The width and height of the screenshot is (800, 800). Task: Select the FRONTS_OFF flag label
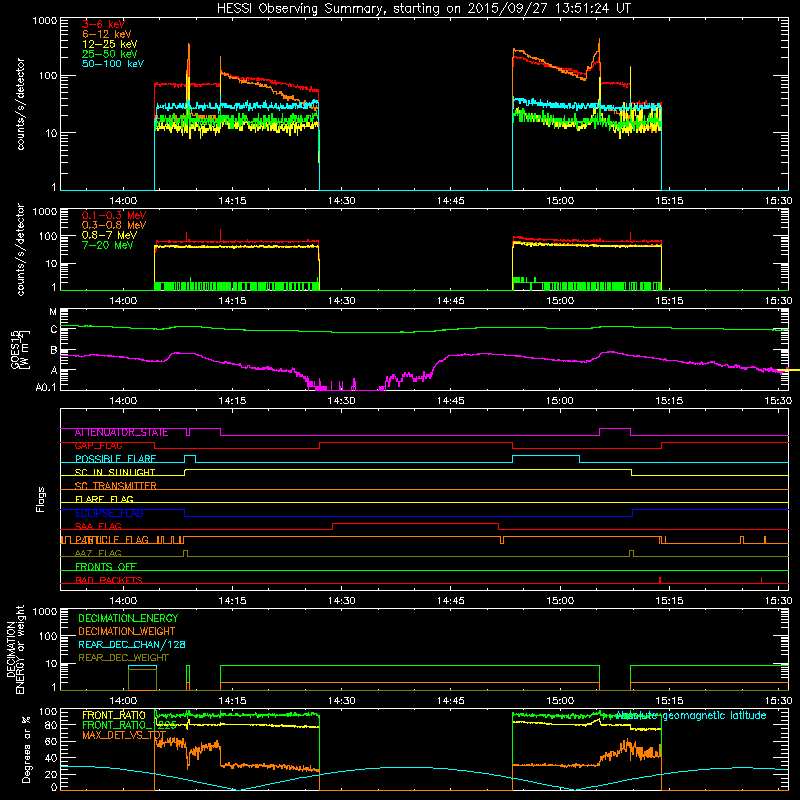tap(106, 567)
